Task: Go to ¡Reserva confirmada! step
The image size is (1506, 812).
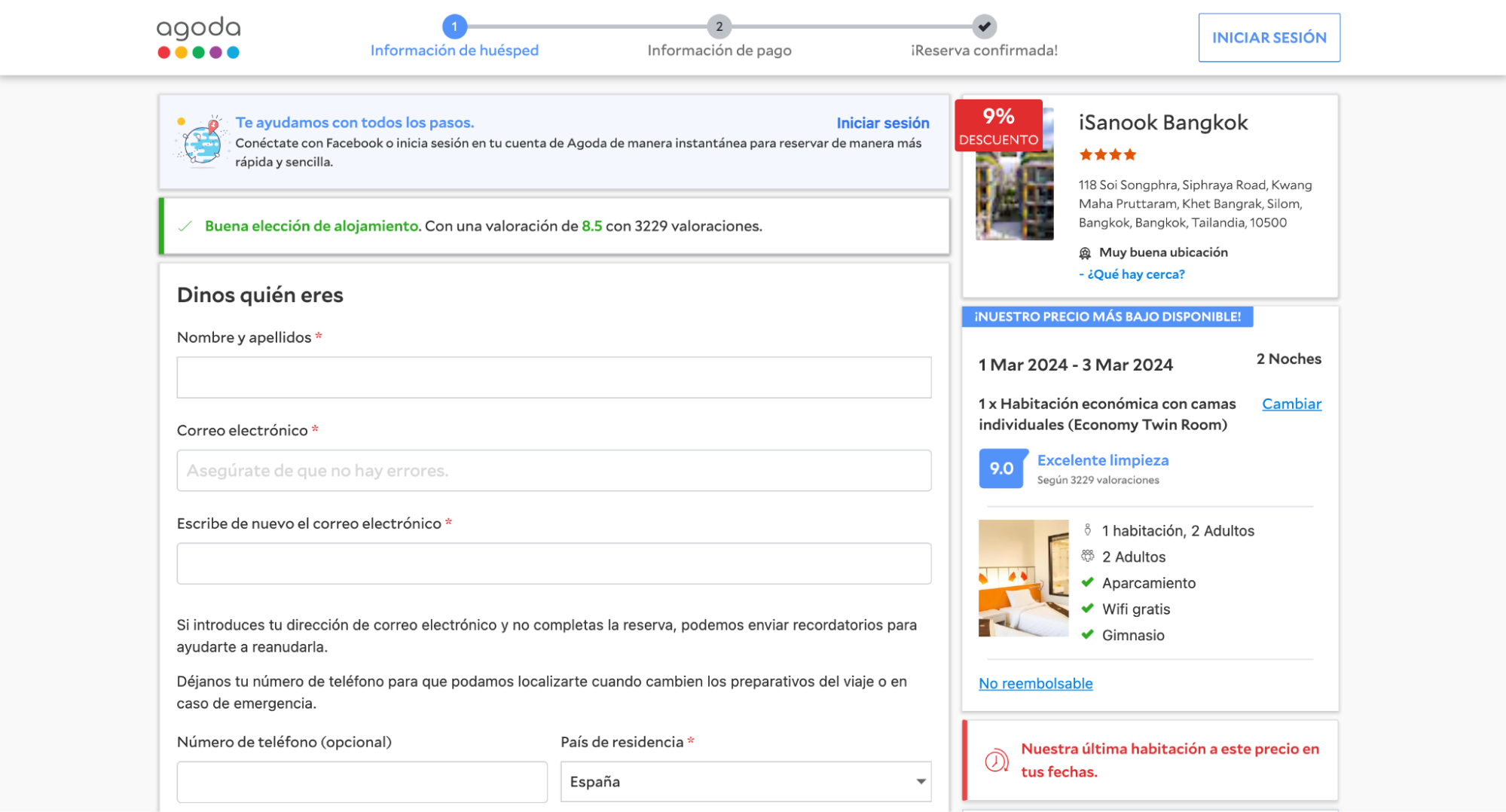Action: [984, 50]
